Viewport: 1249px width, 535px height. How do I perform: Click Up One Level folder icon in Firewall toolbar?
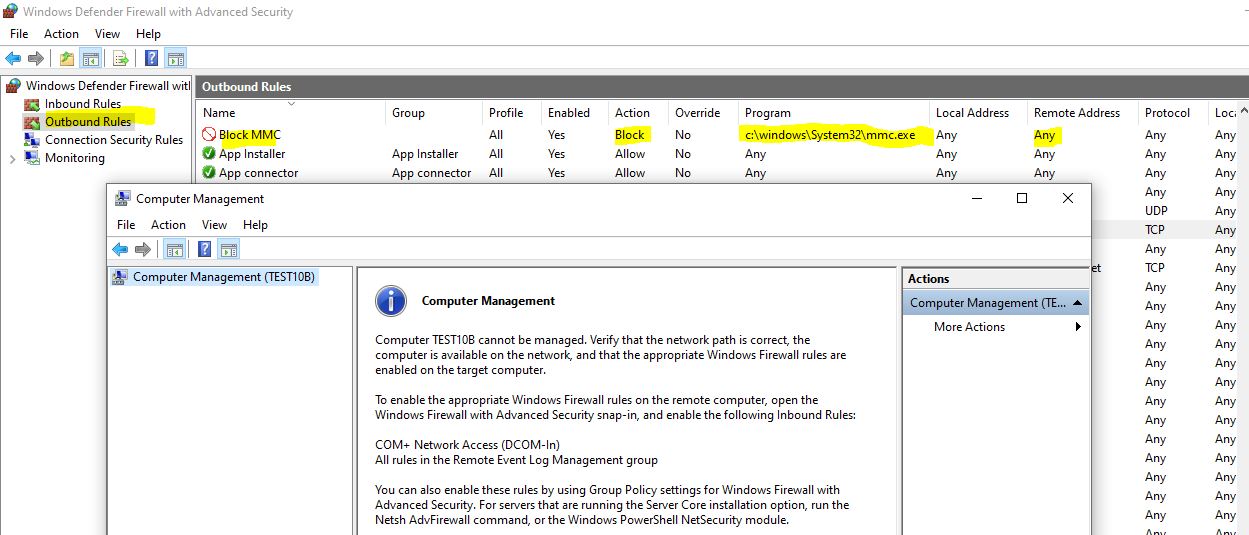(x=66, y=58)
